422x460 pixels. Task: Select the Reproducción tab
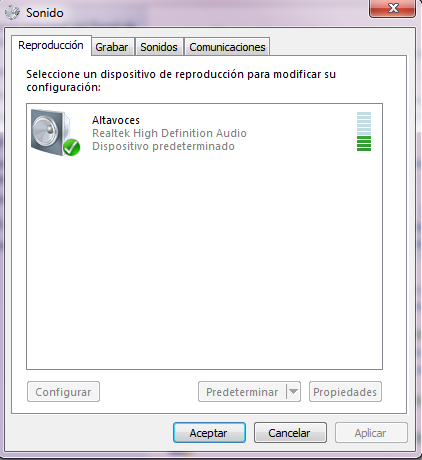(x=51, y=45)
